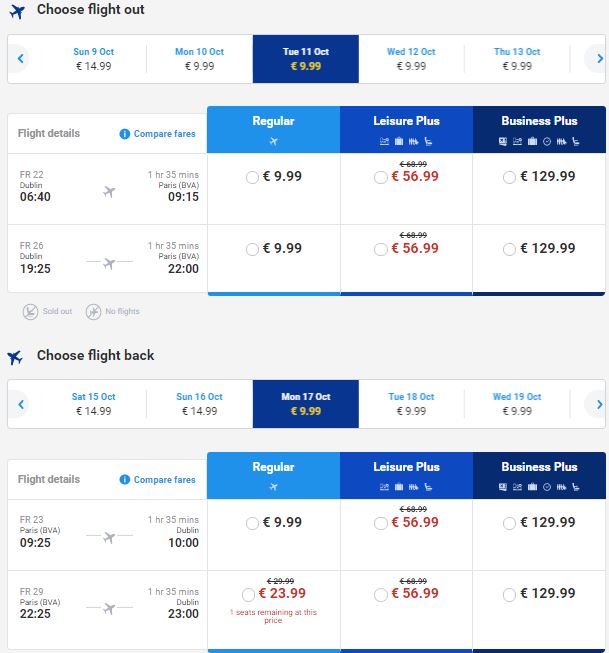Switch return date to Sun 16 Oct
The height and width of the screenshot is (653, 609).
tap(200, 404)
